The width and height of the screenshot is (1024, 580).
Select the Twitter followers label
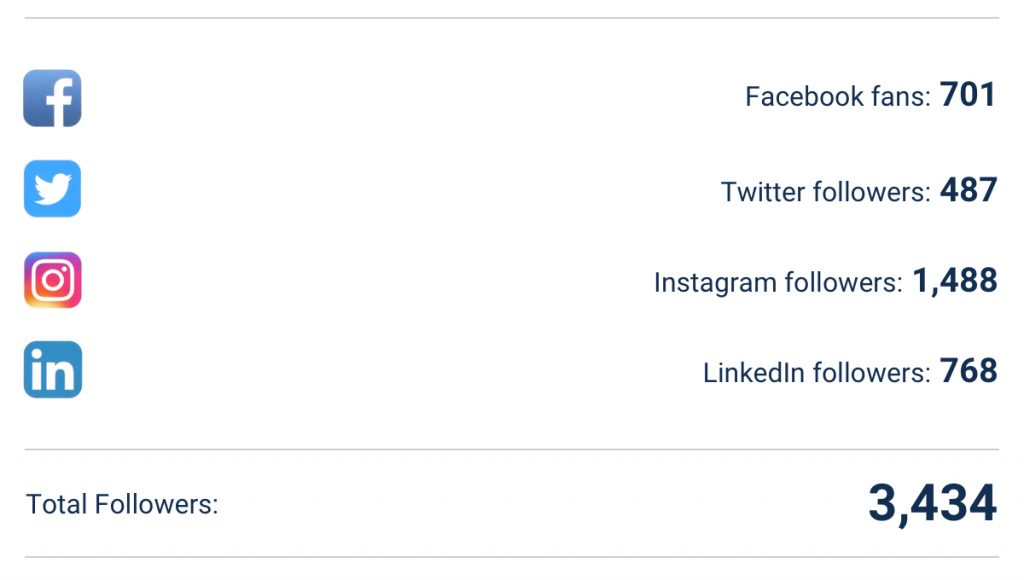[x=825, y=192]
